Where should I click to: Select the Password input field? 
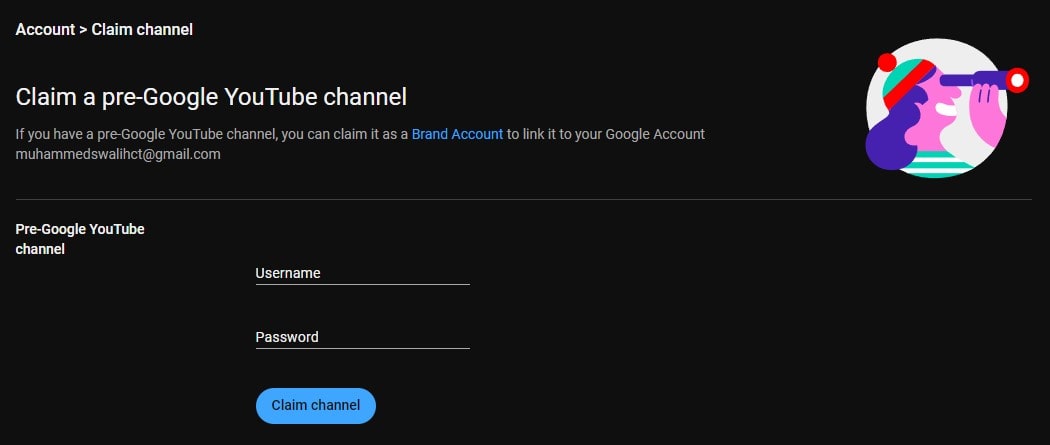[x=362, y=337]
